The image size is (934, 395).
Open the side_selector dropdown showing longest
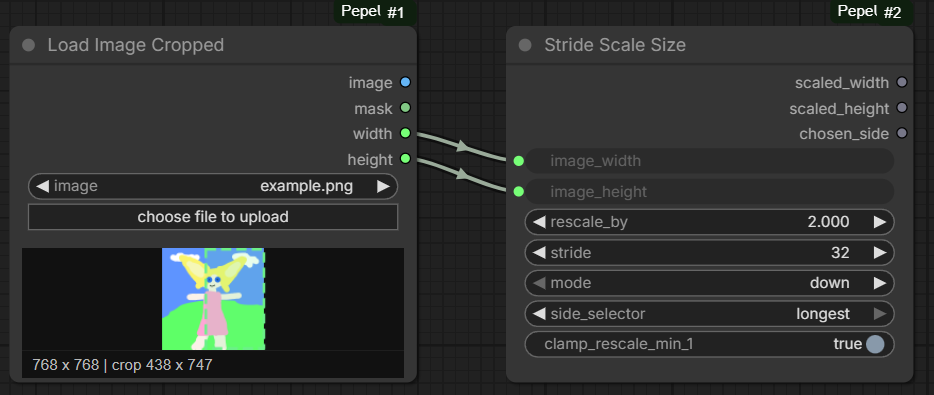(x=709, y=313)
